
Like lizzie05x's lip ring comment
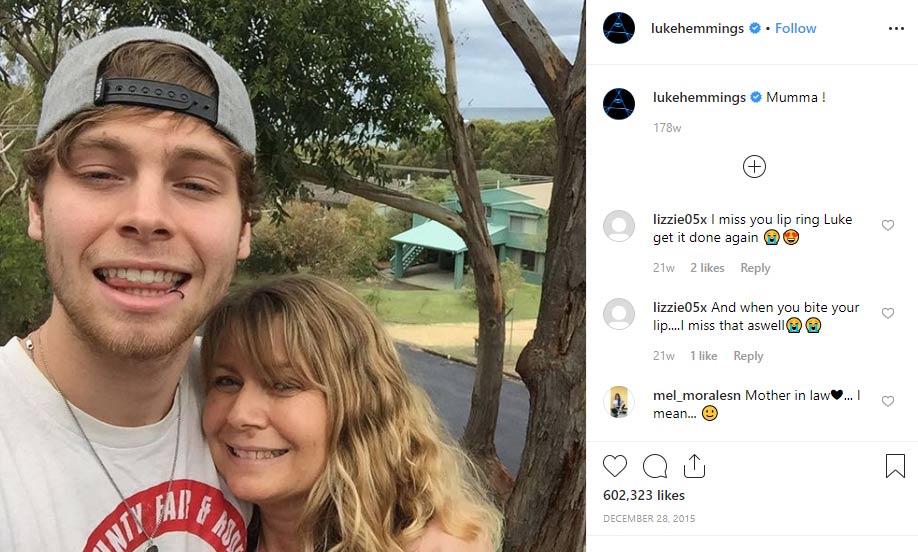point(888,225)
